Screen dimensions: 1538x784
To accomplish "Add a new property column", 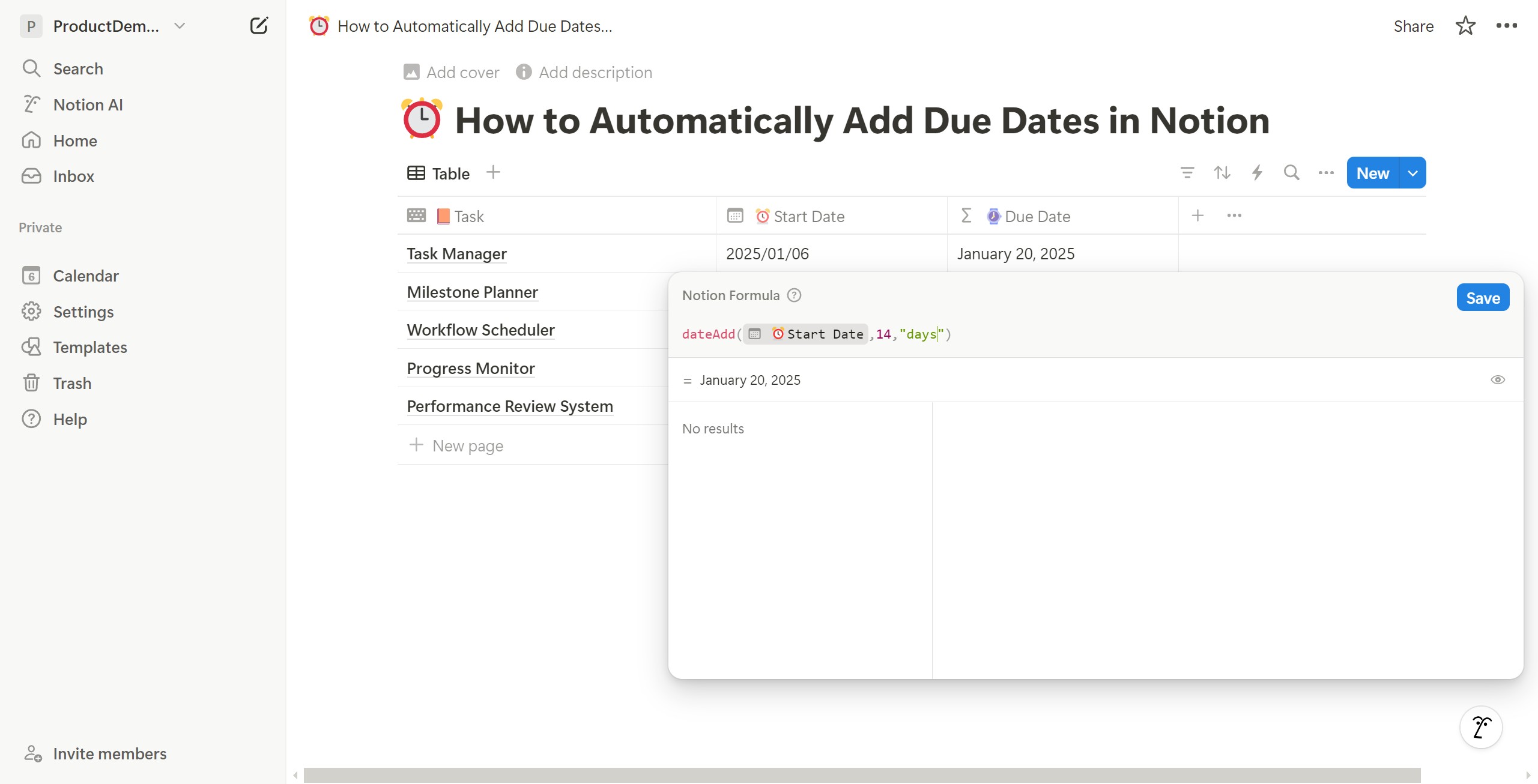I will [x=1197, y=216].
